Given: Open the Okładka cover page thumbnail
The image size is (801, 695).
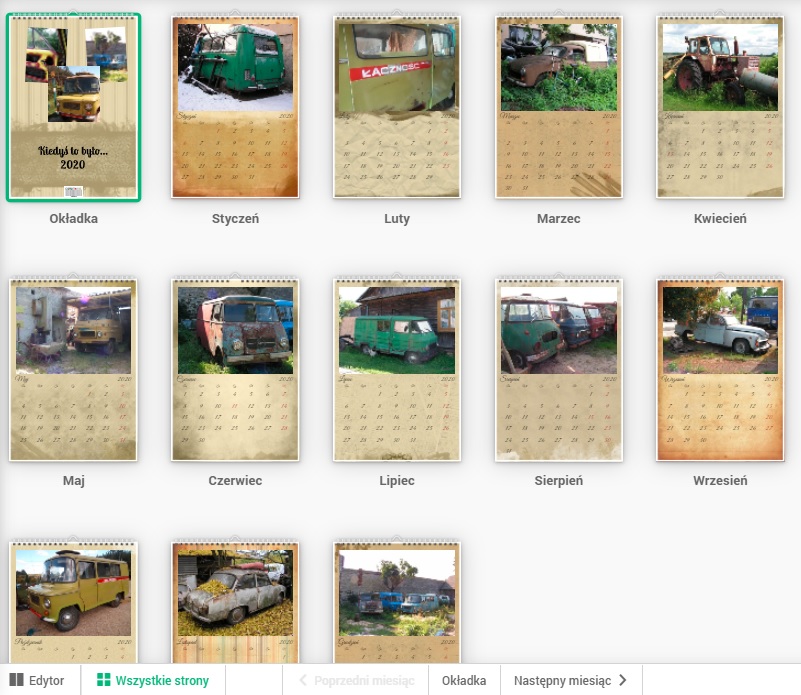Looking at the screenshot, I should tap(73, 108).
